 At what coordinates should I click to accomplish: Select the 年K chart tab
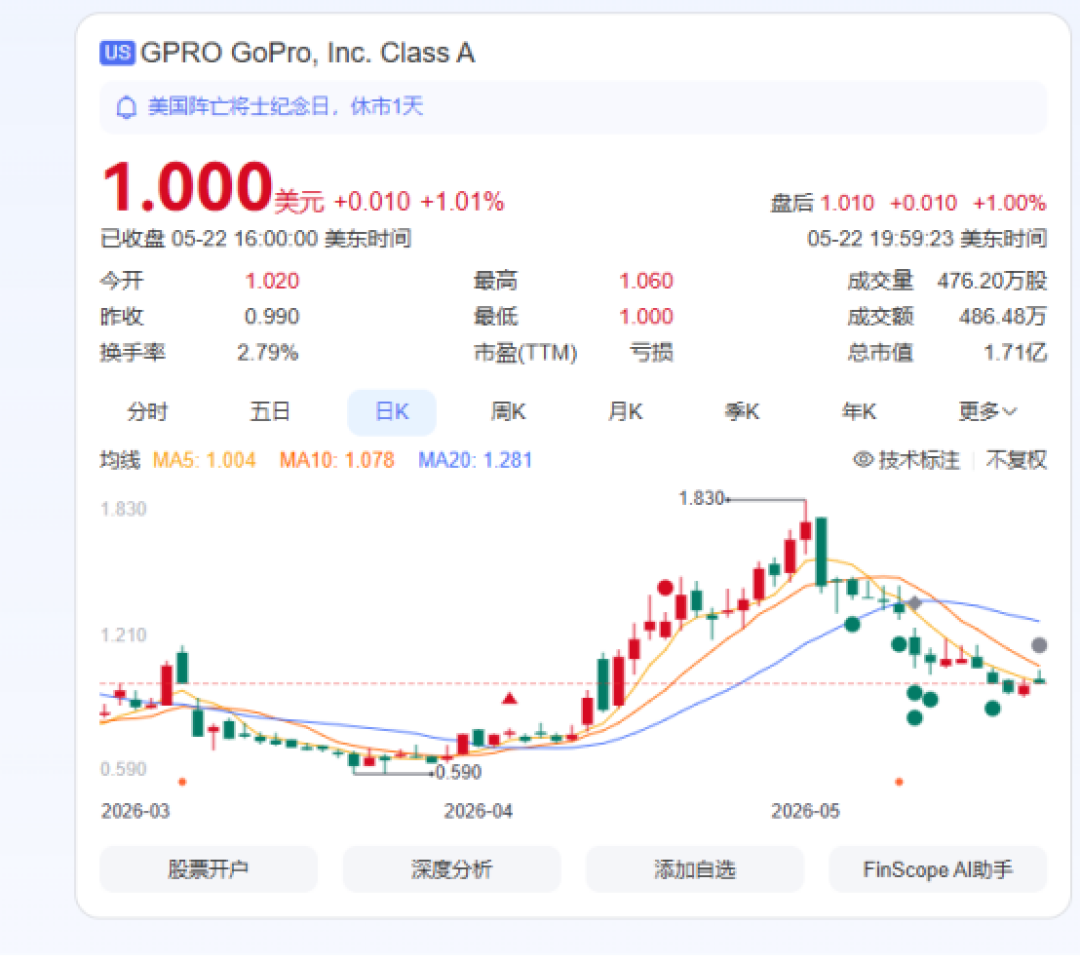click(x=859, y=412)
